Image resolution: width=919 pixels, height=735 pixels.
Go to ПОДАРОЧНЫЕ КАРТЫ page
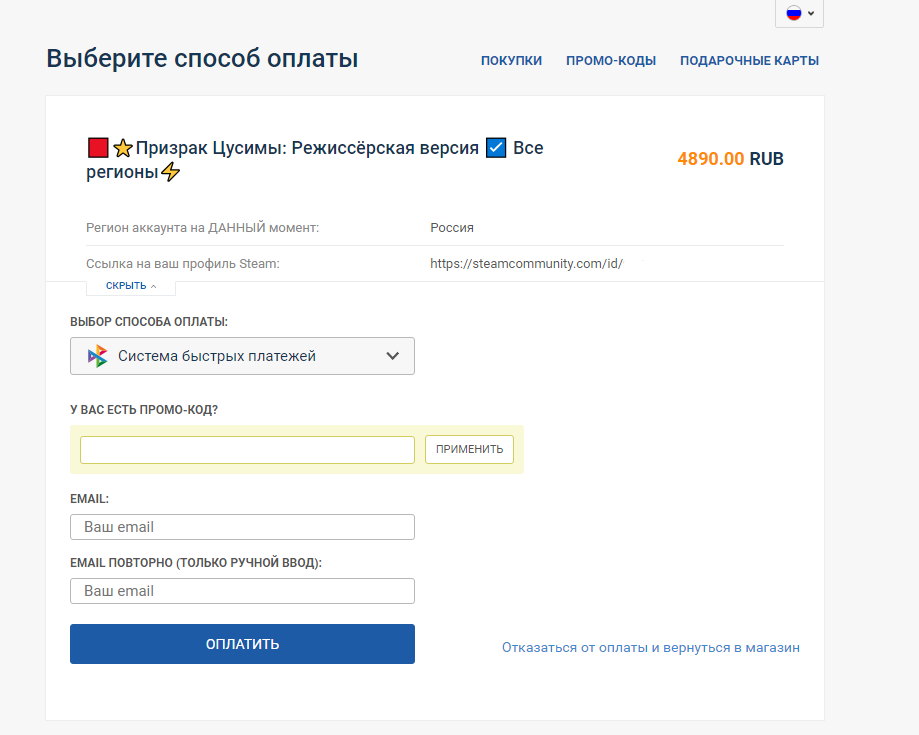[x=749, y=60]
